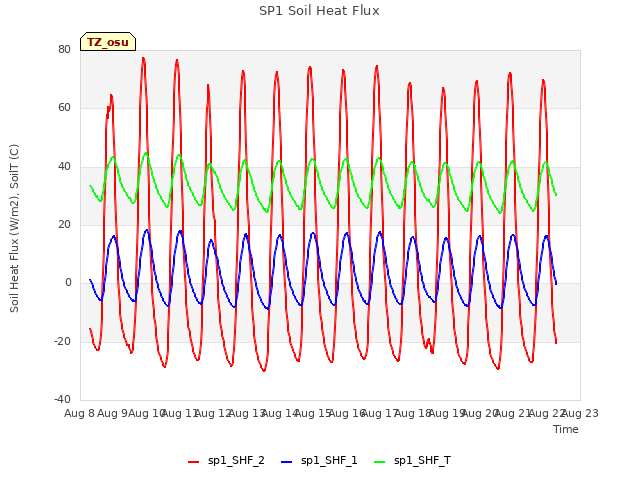This screenshot has width=640, height=480.
Task: Click the x-axis date label Aug 15
Action: click(x=313, y=413)
